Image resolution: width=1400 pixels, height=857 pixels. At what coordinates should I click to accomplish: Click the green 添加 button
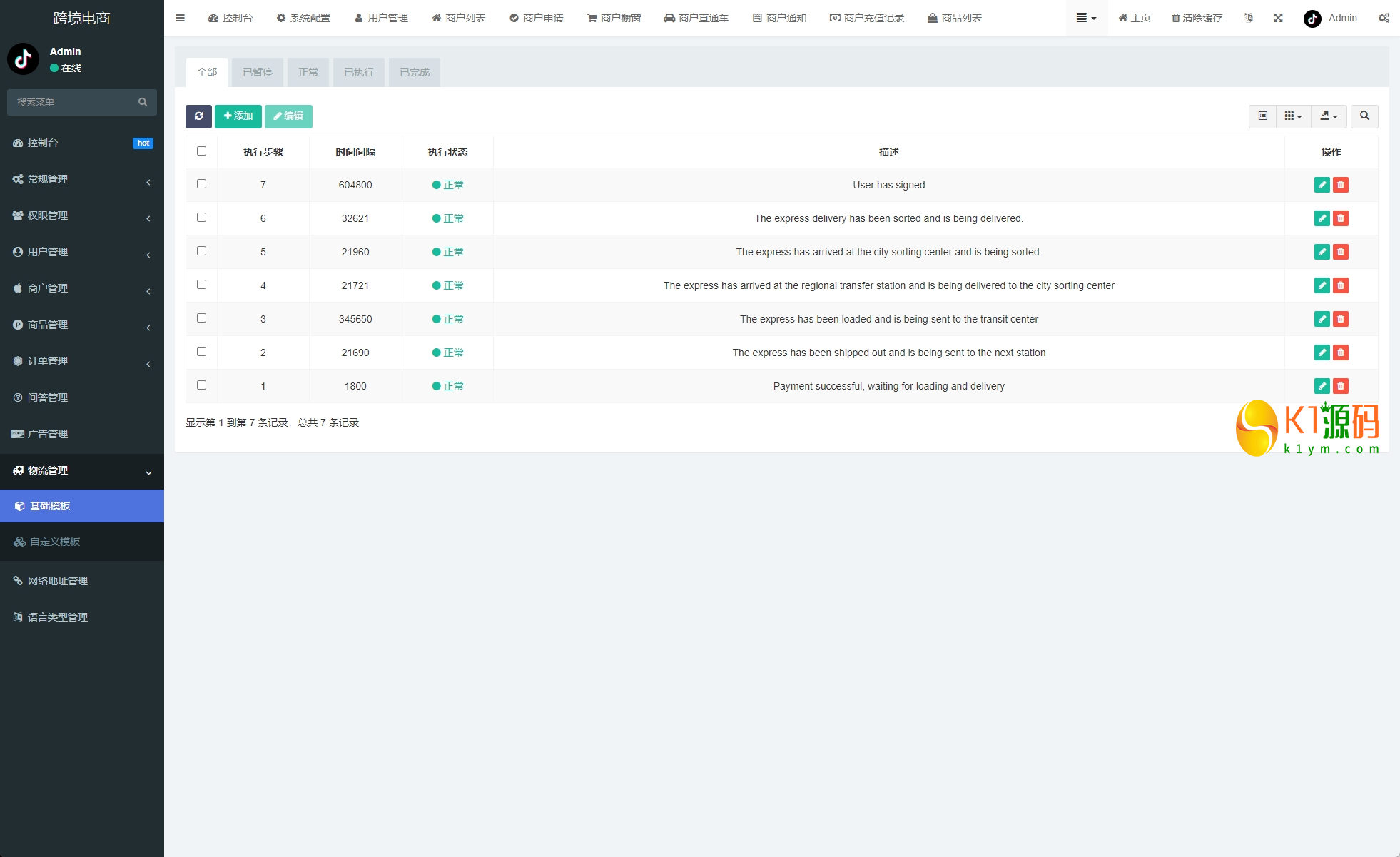238,116
